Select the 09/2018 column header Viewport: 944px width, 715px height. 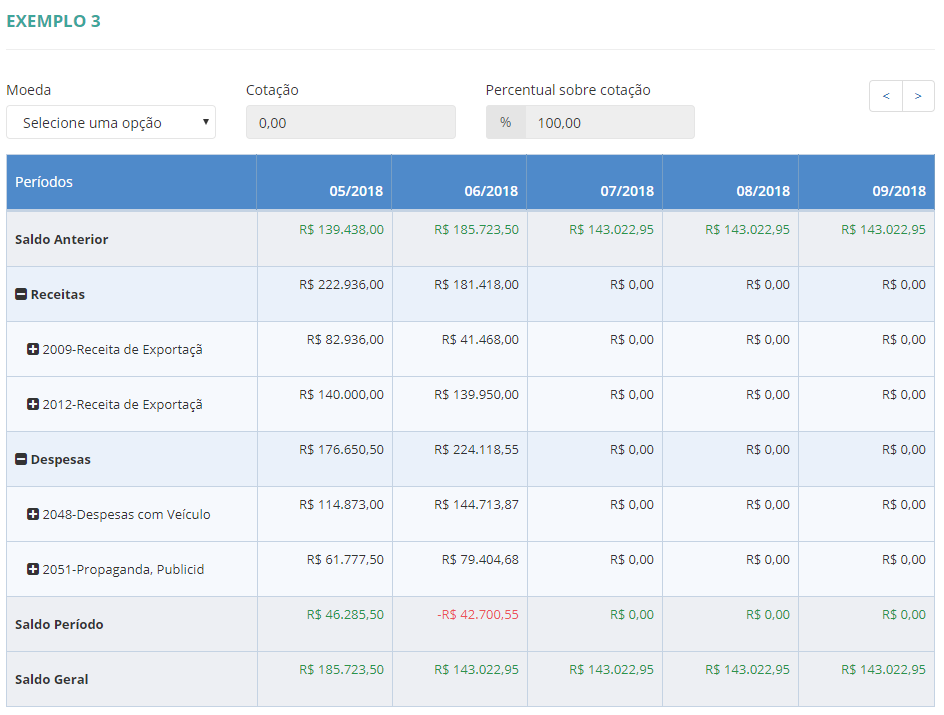899,191
